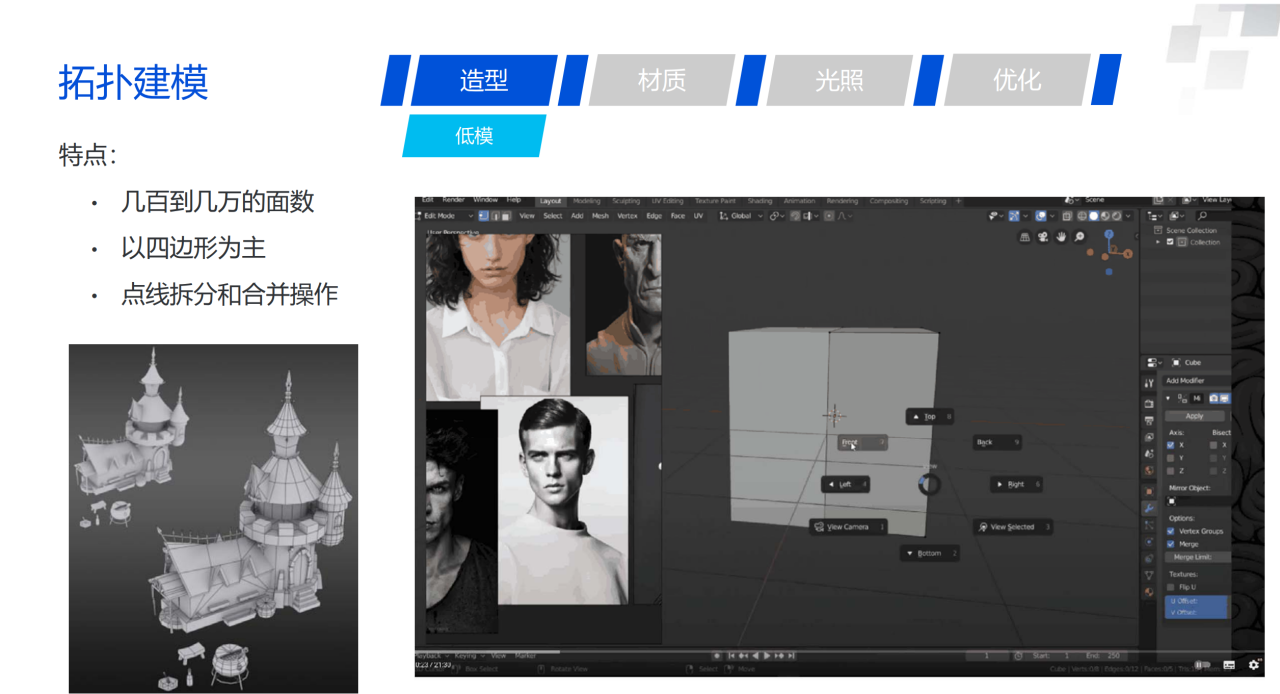Click the play animation button
Viewport: 1280px width, 694px height.
coord(768,656)
